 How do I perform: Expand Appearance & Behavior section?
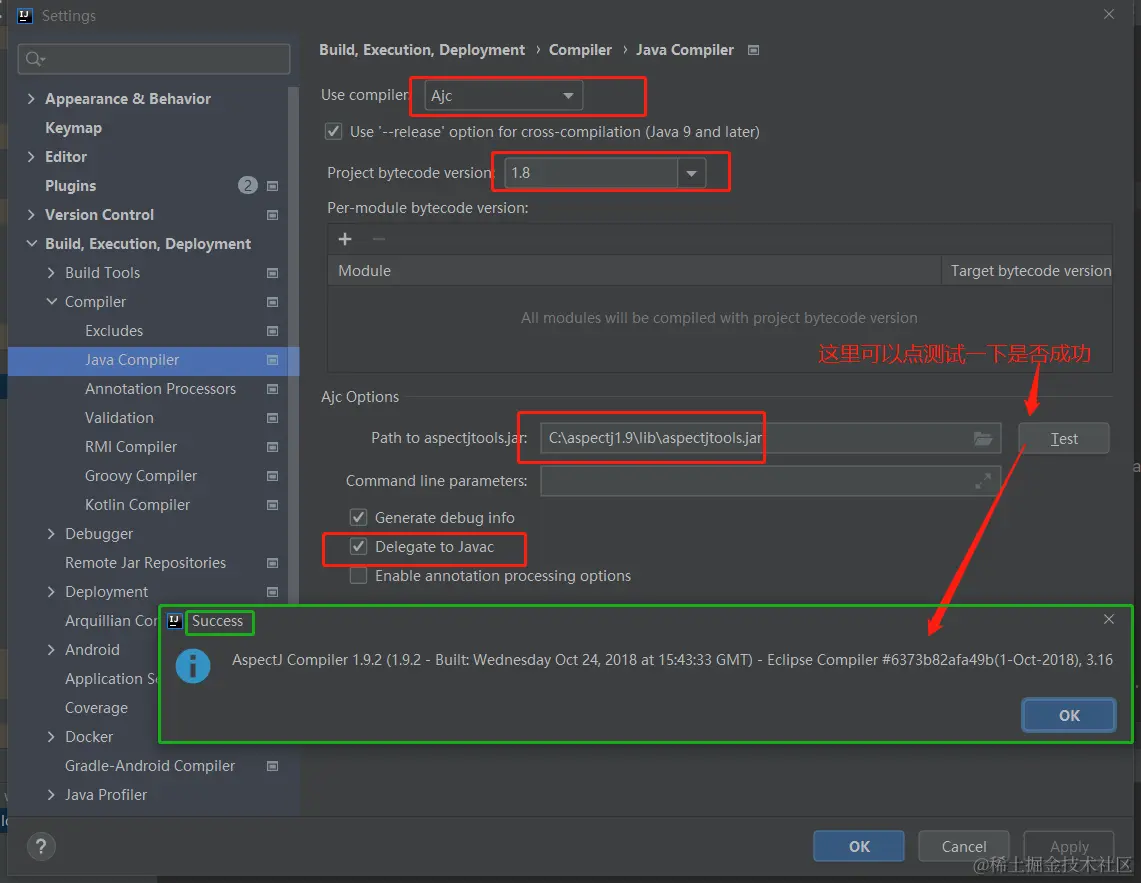click(31, 98)
